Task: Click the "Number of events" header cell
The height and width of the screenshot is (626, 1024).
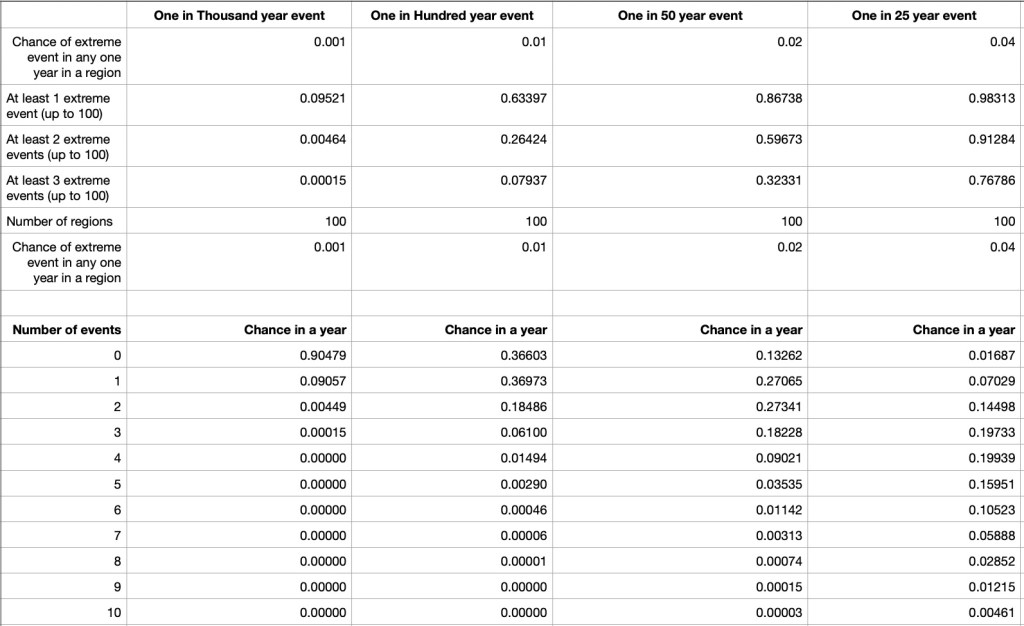Action: click(67, 329)
